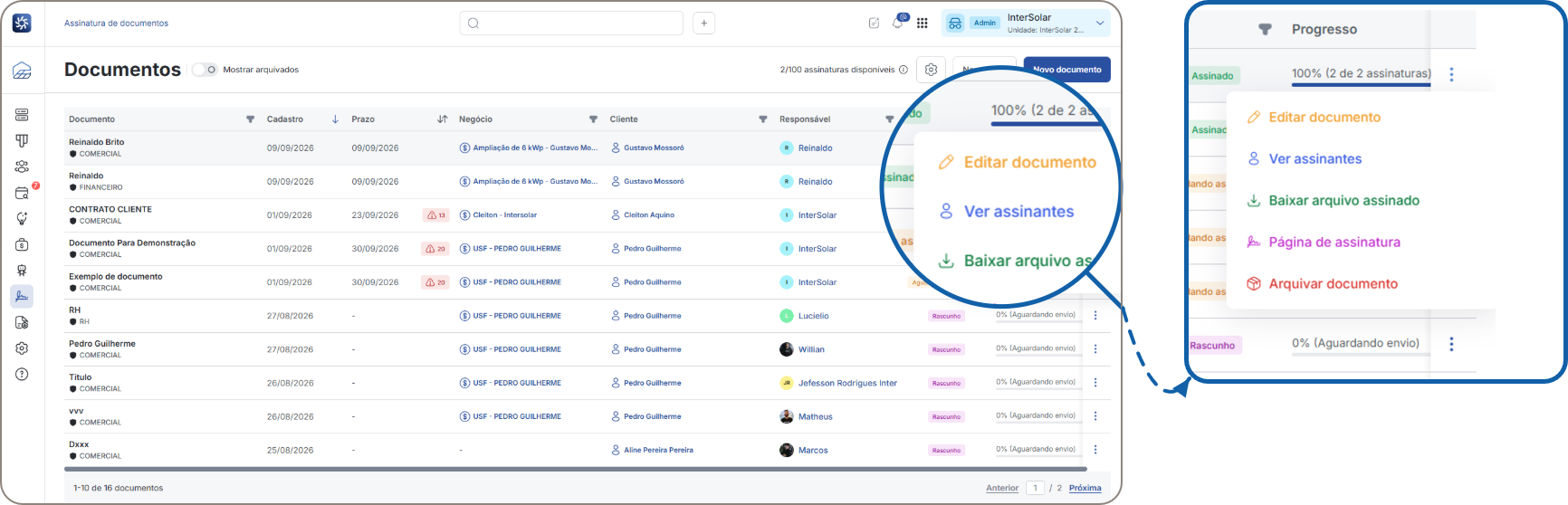Click the calendar icon with red badge

click(22, 193)
